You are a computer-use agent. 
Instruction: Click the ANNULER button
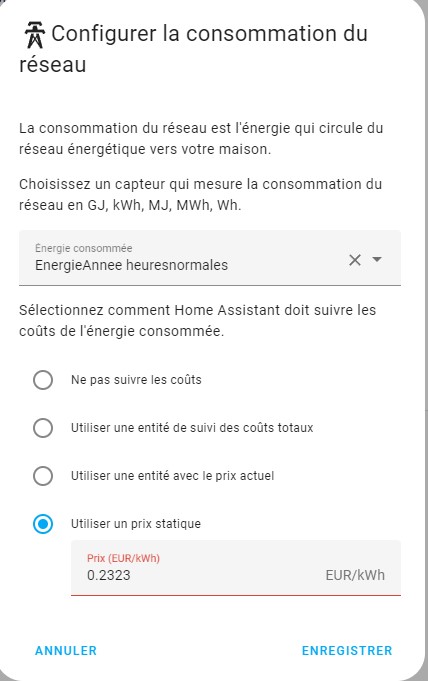(x=66, y=650)
